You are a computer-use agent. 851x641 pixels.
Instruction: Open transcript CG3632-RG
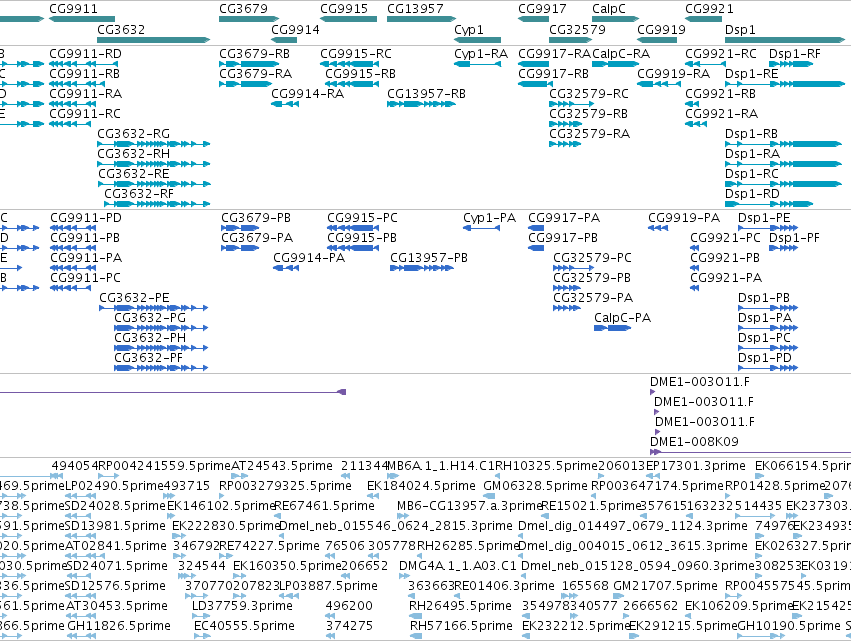click(x=154, y=144)
